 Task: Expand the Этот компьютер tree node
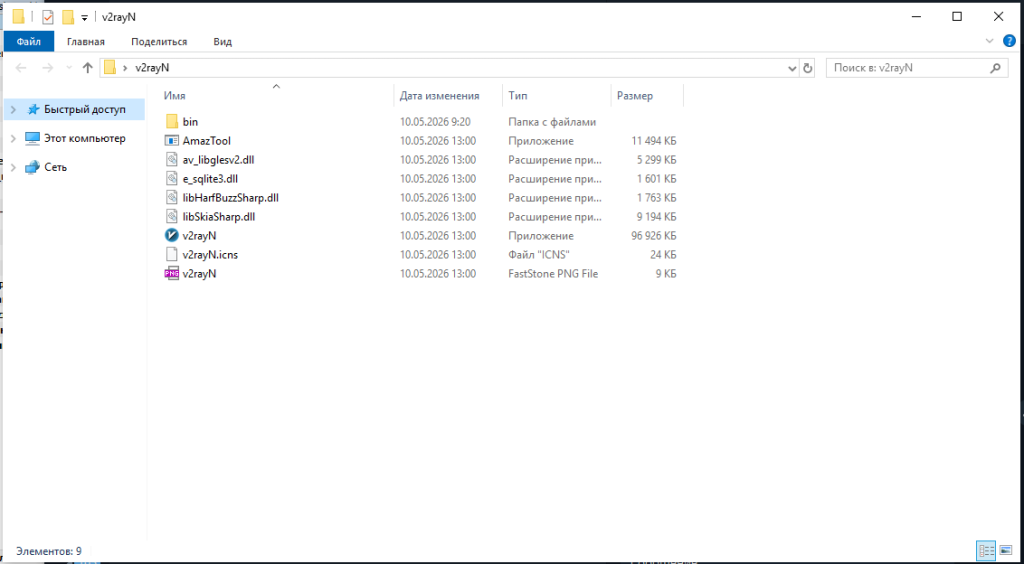(x=14, y=138)
